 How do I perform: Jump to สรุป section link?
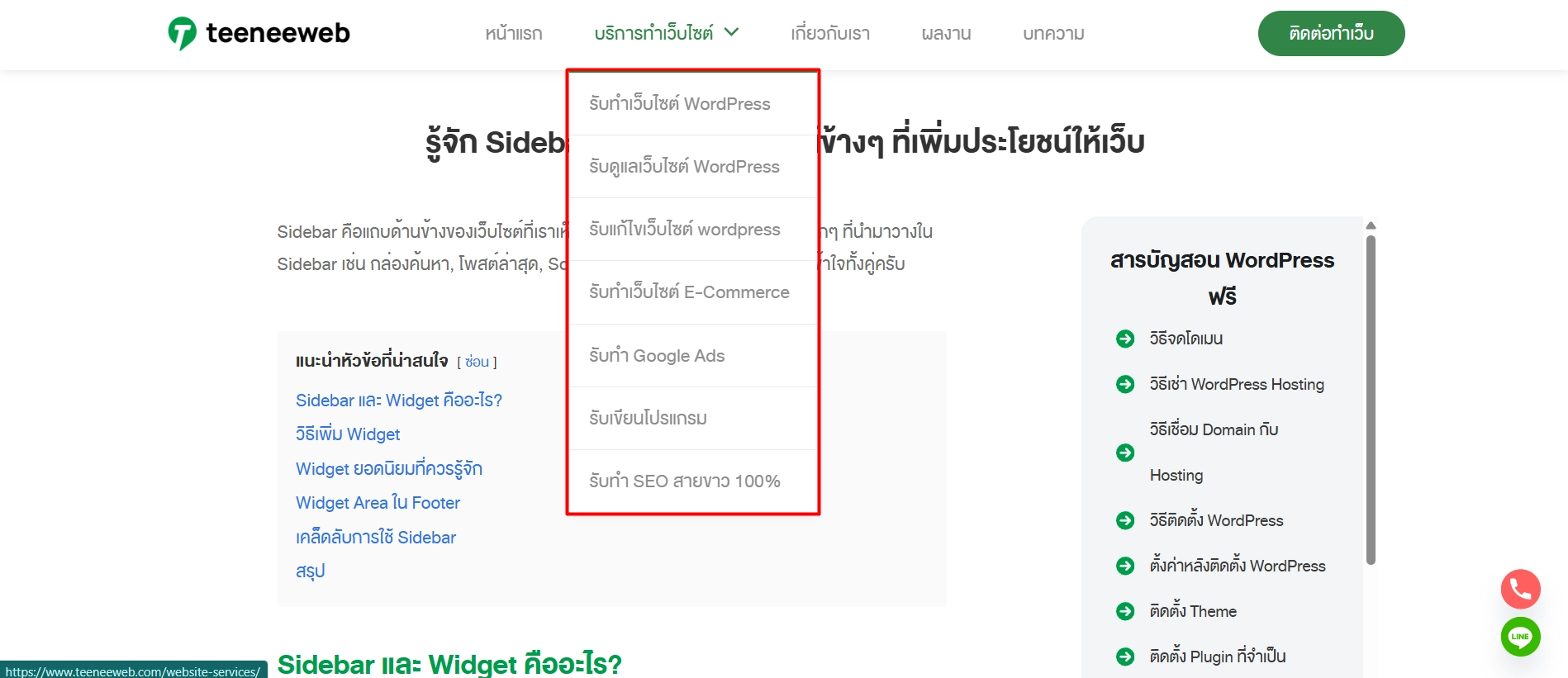pyautogui.click(x=311, y=571)
